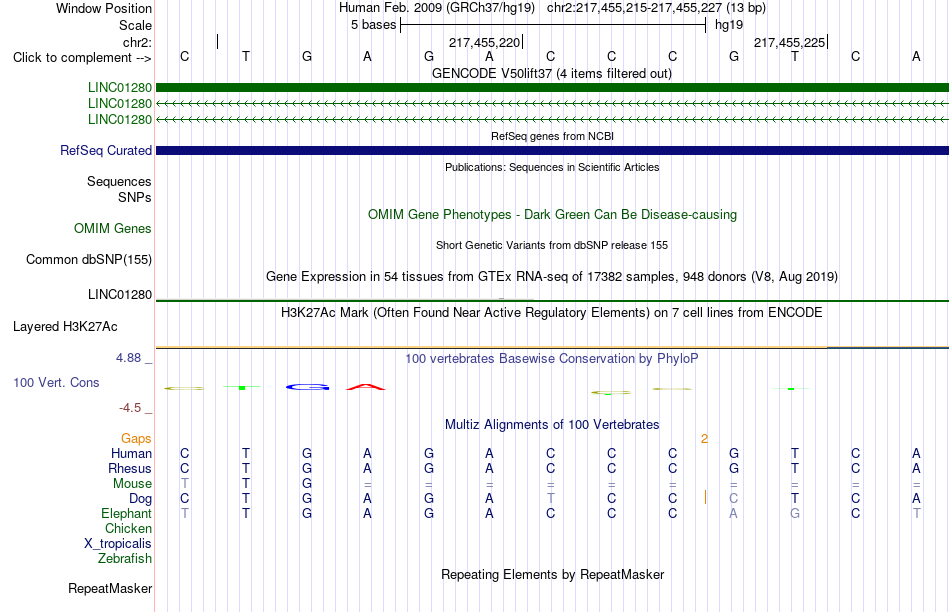Click the 'hg19' label beside the scale bar
Viewport: 950px width, 612px height.
point(729,25)
